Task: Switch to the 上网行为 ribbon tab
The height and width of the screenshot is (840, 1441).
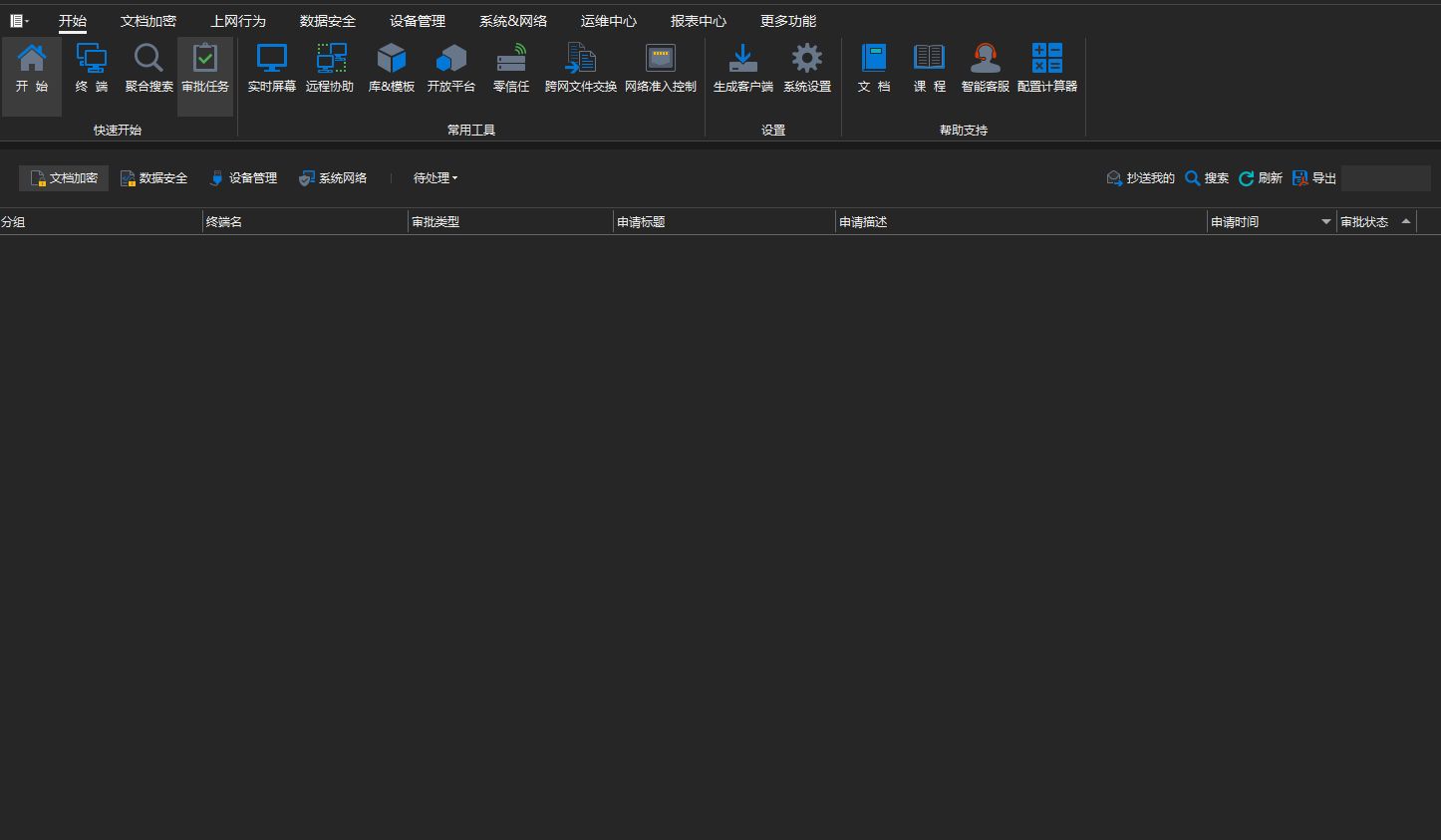Action: pos(238,21)
